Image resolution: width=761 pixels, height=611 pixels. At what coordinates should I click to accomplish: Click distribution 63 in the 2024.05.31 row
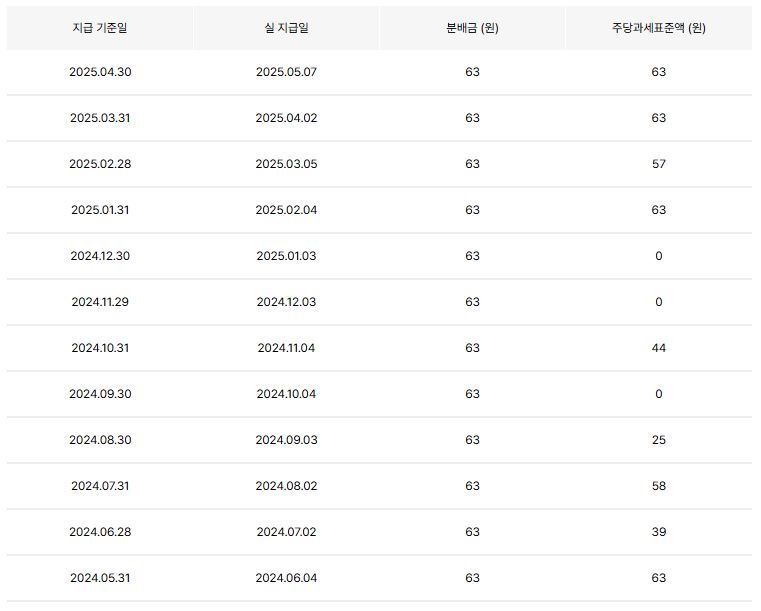(x=472, y=578)
